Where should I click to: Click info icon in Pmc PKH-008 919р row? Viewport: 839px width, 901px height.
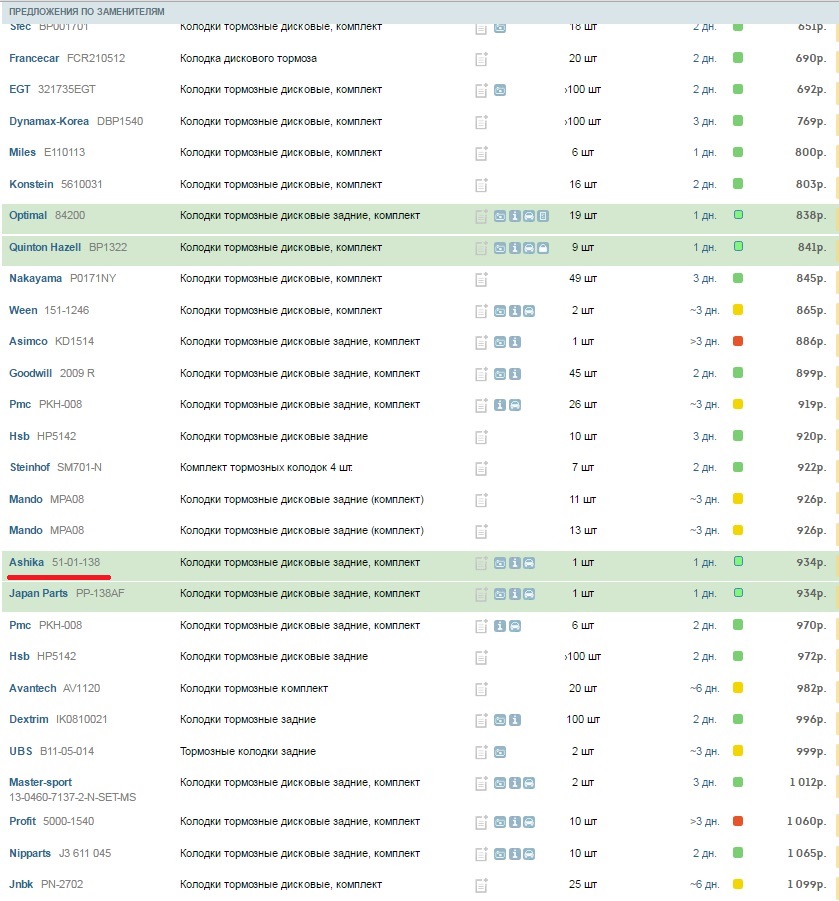tap(500, 405)
